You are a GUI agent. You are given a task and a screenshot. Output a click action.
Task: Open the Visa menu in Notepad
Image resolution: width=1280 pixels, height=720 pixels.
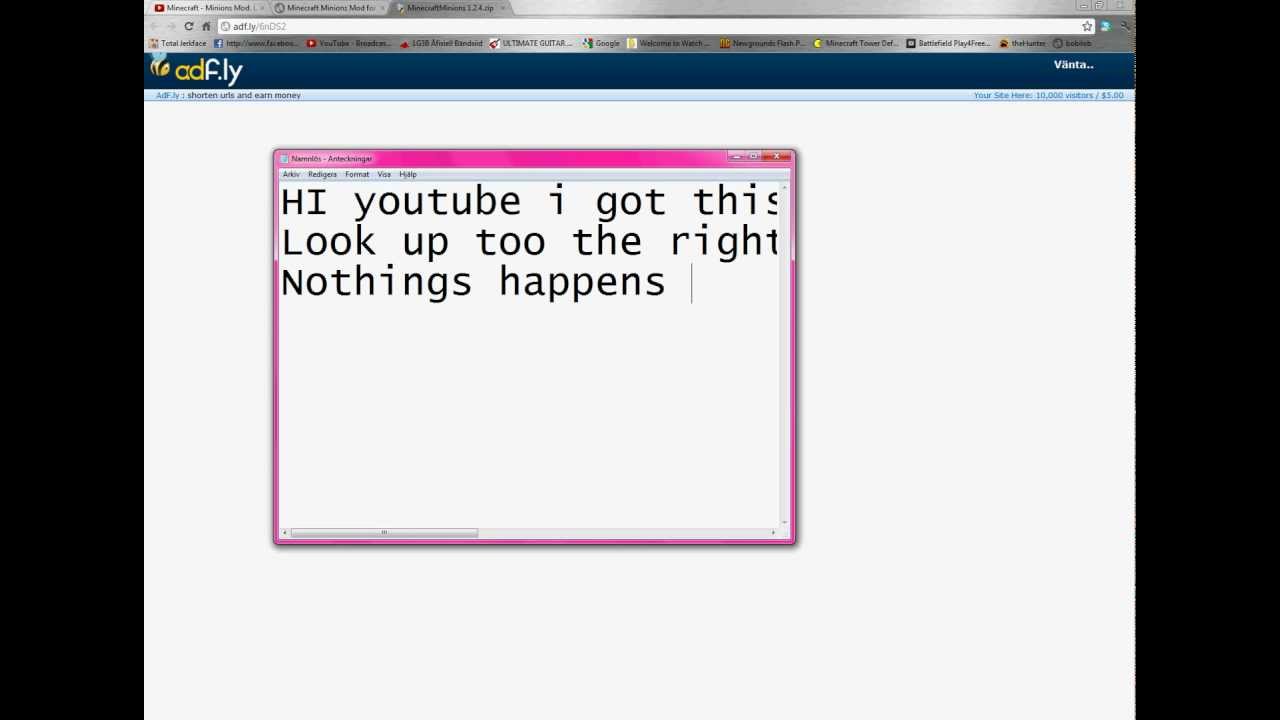click(x=384, y=174)
